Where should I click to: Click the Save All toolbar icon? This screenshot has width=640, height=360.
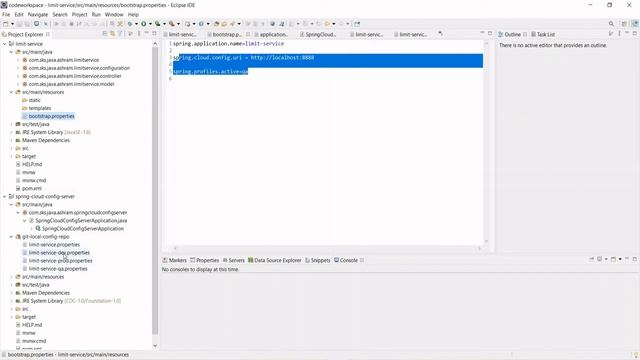coord(27,24)
